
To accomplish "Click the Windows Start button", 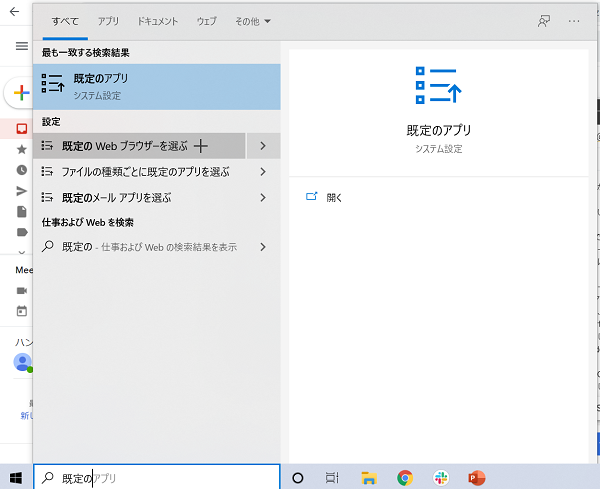I will pos(16,478).
